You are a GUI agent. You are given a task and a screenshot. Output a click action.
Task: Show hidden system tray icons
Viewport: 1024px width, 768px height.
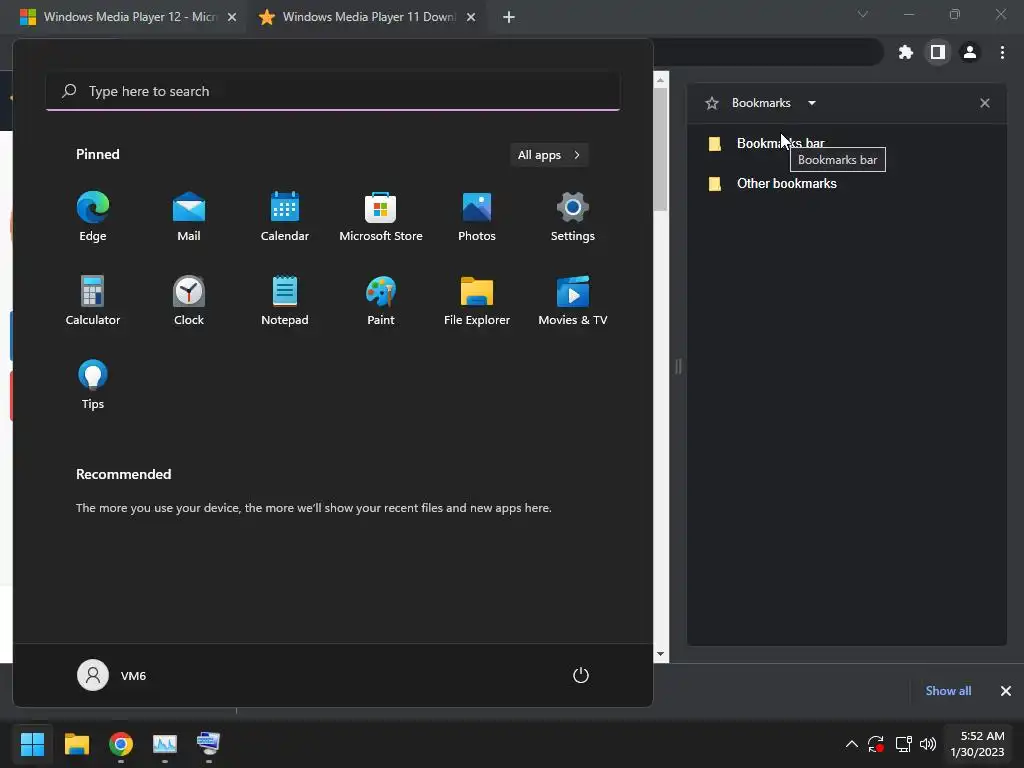(x=852, y=744)
